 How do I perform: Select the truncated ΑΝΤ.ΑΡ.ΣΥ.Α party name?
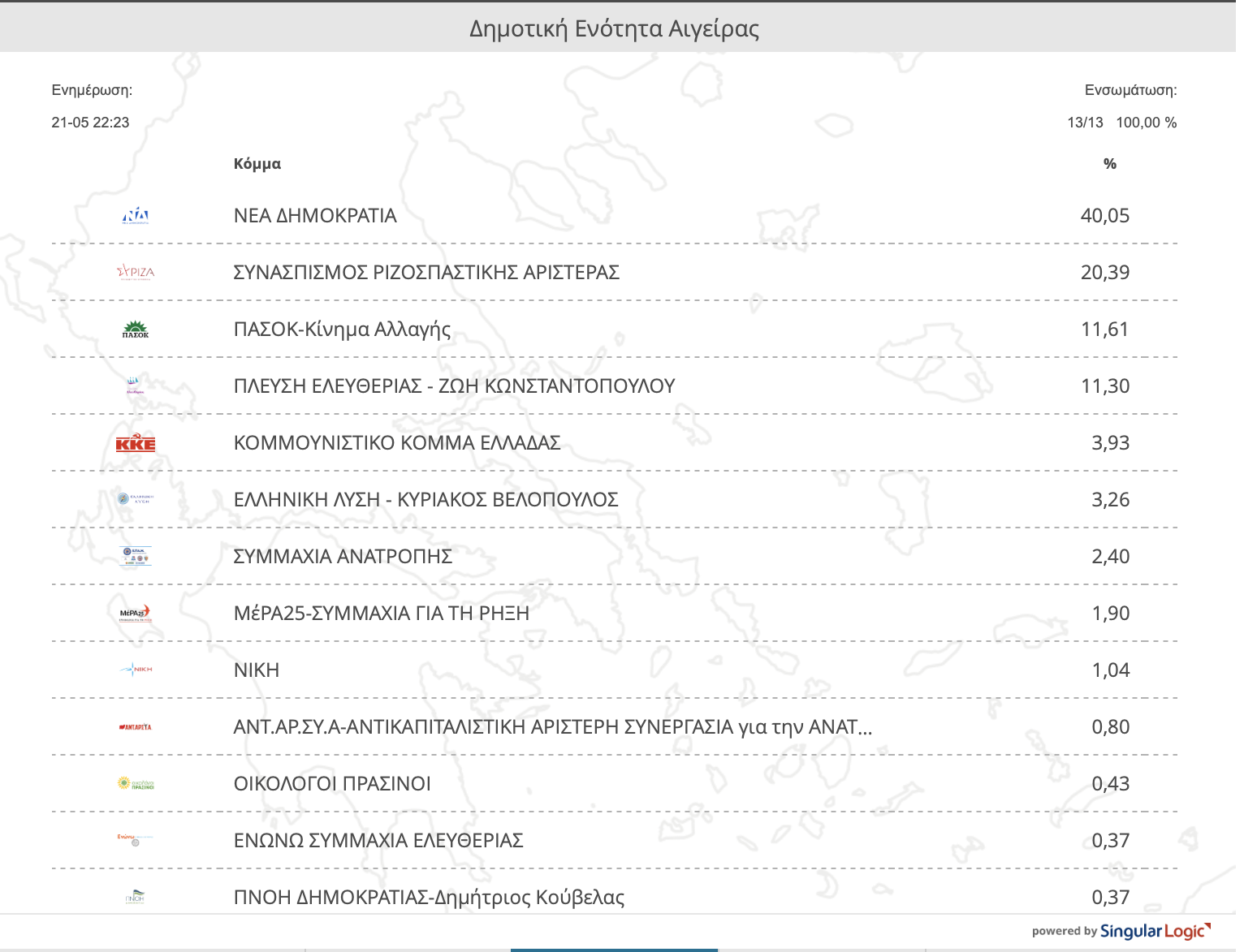[x=553, y=727]
